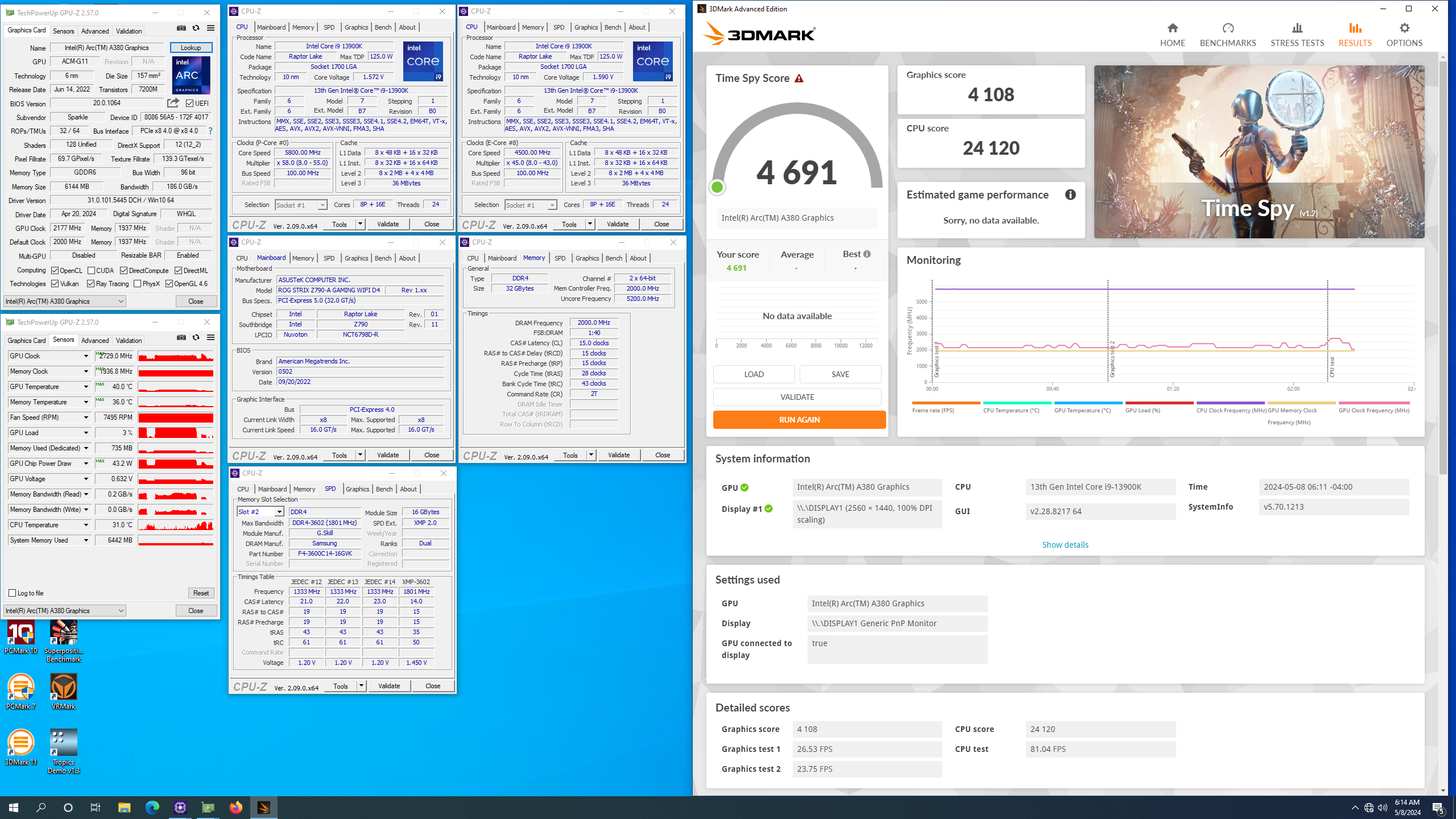Open About tab in CPU-Z SPD window
This screenshot has height=819, width=1456.
pyautogui.click(x=408, y=489)
